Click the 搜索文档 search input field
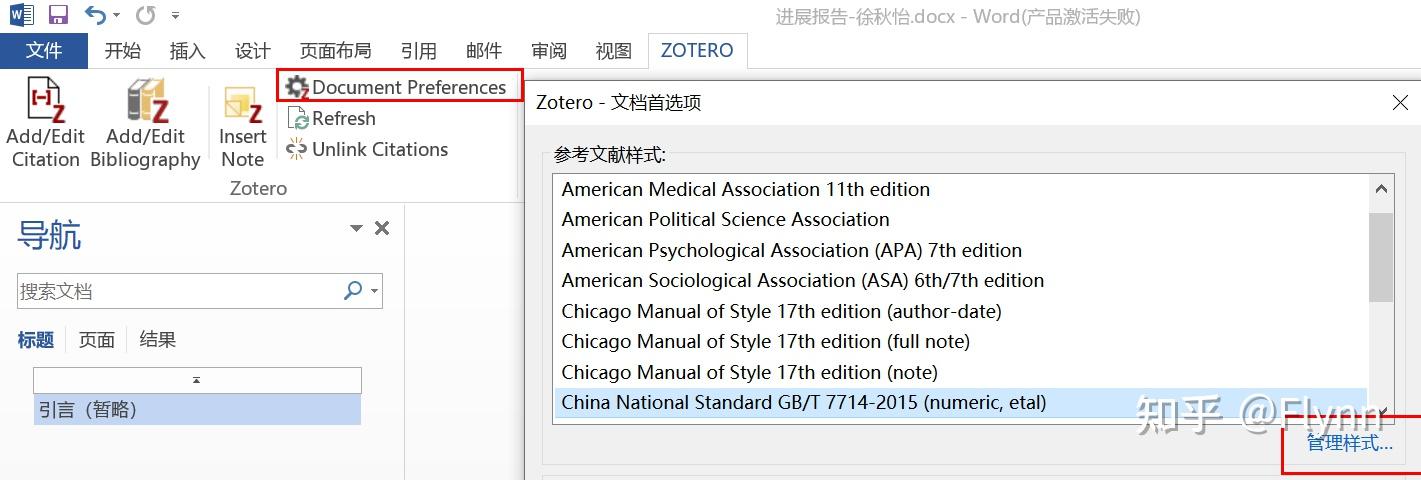 coord(177,291)
